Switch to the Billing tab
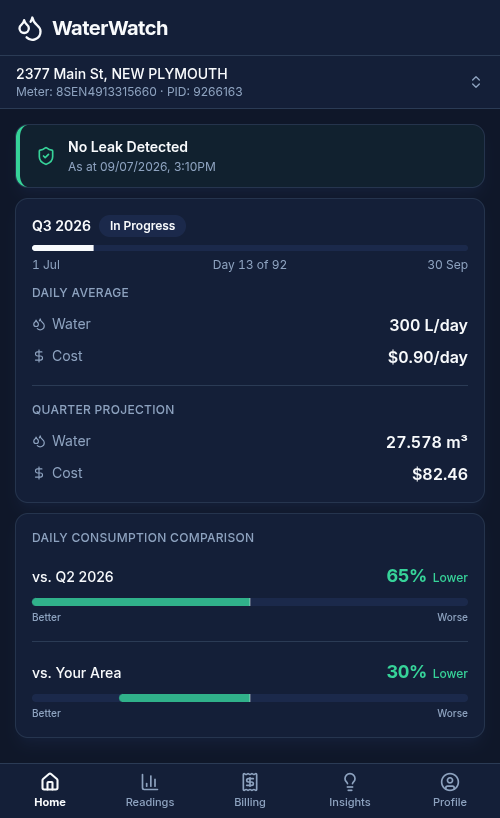The height and width of the screenshot is (818, 500). coord(250,790)
